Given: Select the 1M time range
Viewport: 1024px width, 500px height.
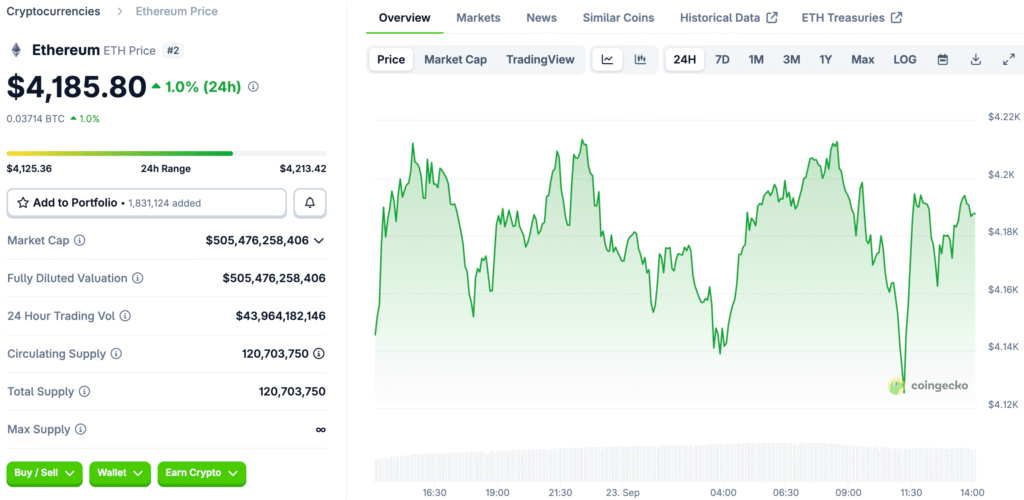Looking at the screenshot, I should click(756, 59).
